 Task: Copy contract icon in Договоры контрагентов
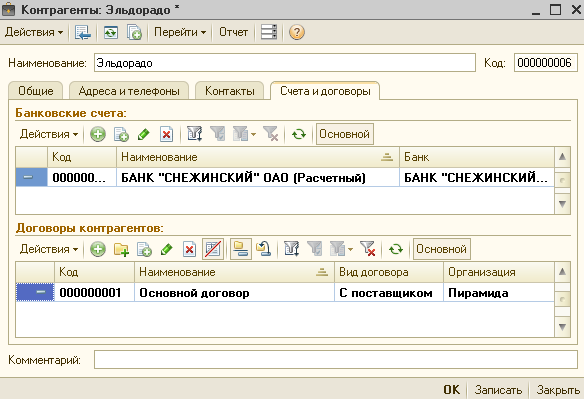click(144, 249)
